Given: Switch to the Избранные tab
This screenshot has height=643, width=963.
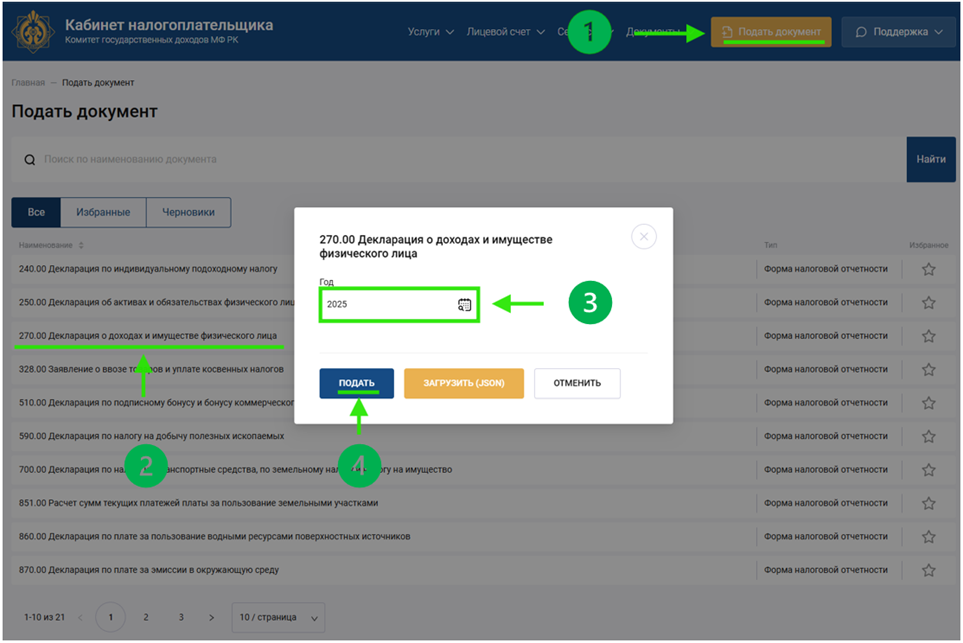Looking at the screenshot, I should 104,213.
